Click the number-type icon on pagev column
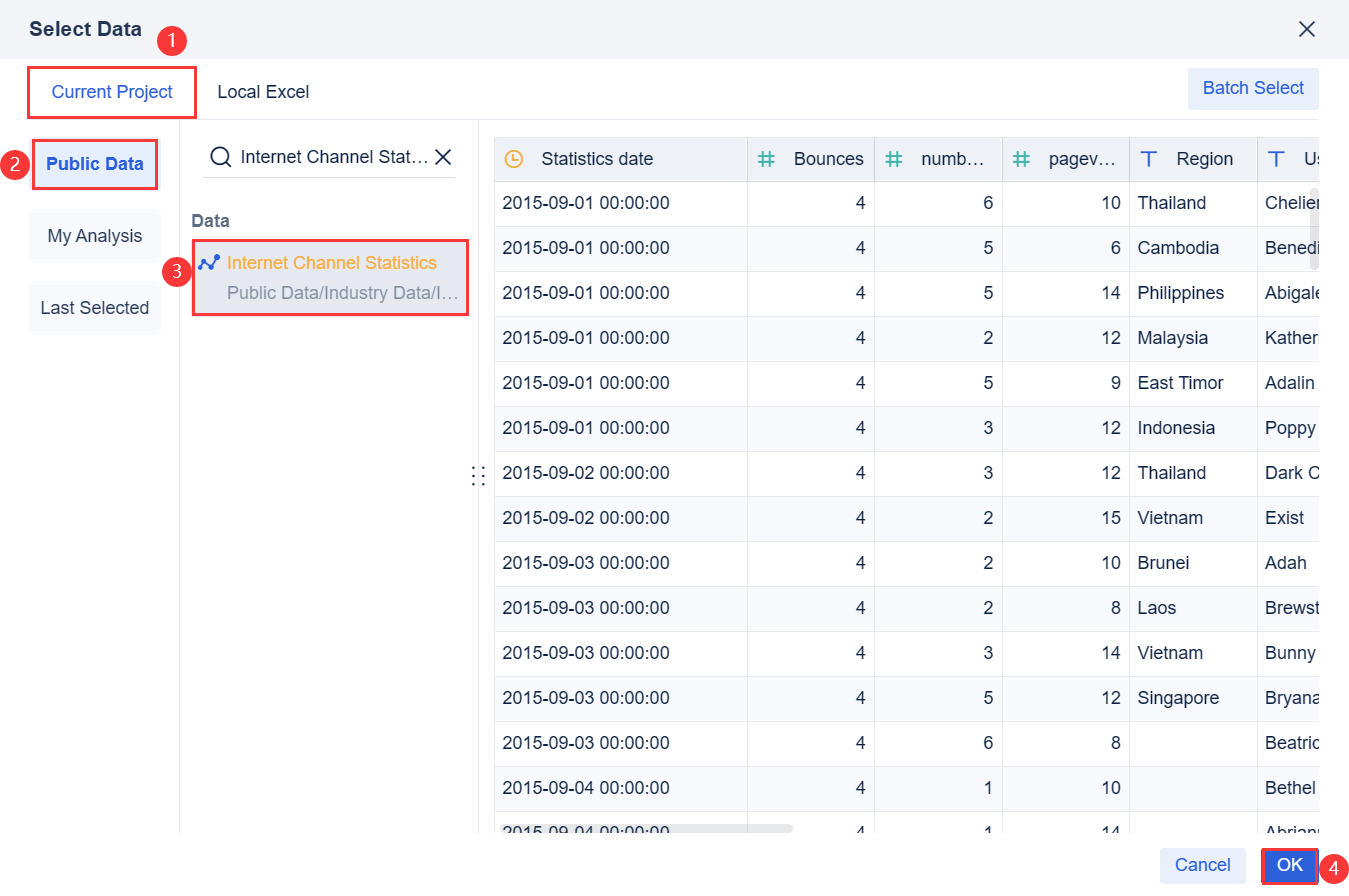The image size is (1349, 896). 1022,159
